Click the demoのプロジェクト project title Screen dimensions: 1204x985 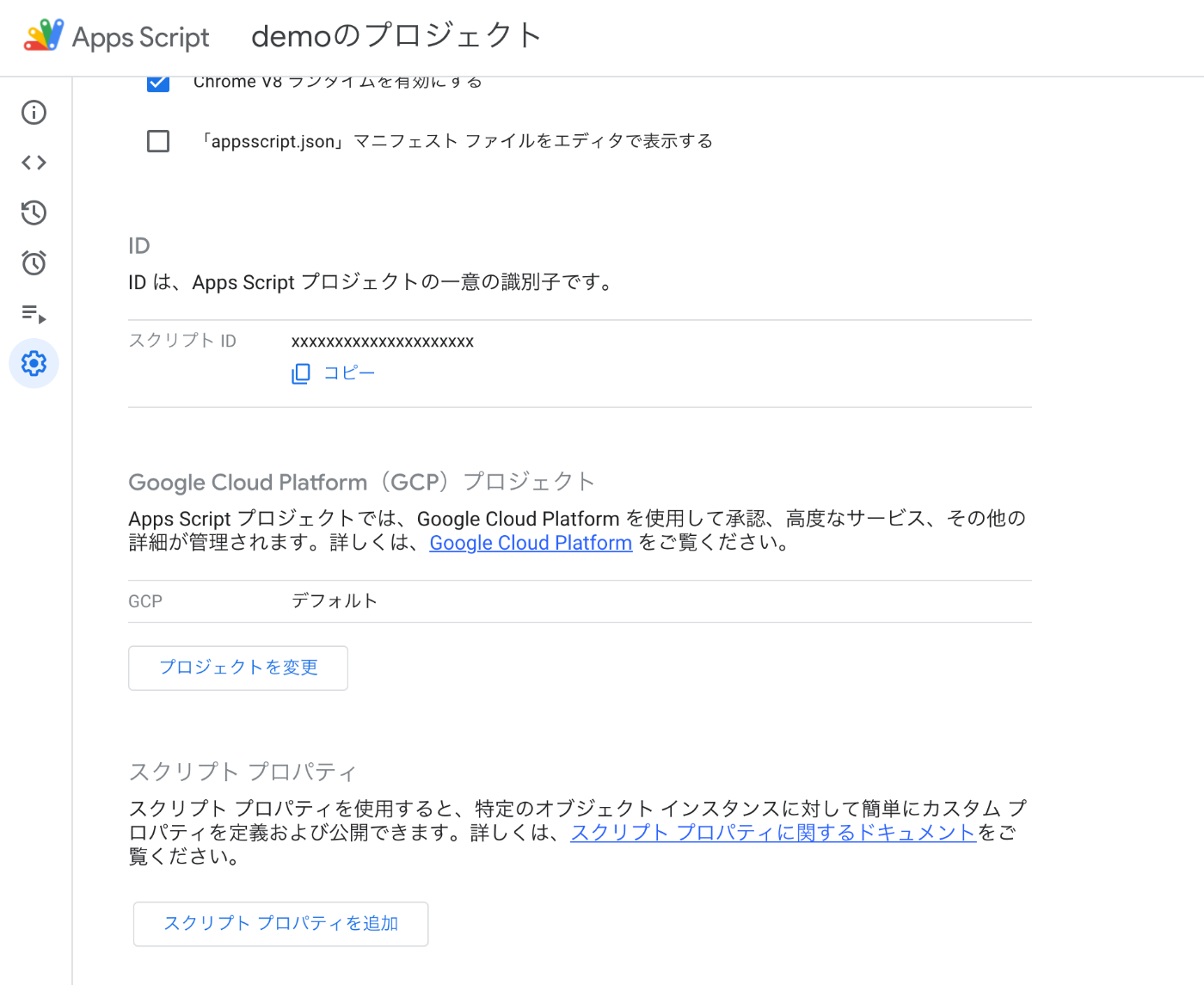(396, 36)
